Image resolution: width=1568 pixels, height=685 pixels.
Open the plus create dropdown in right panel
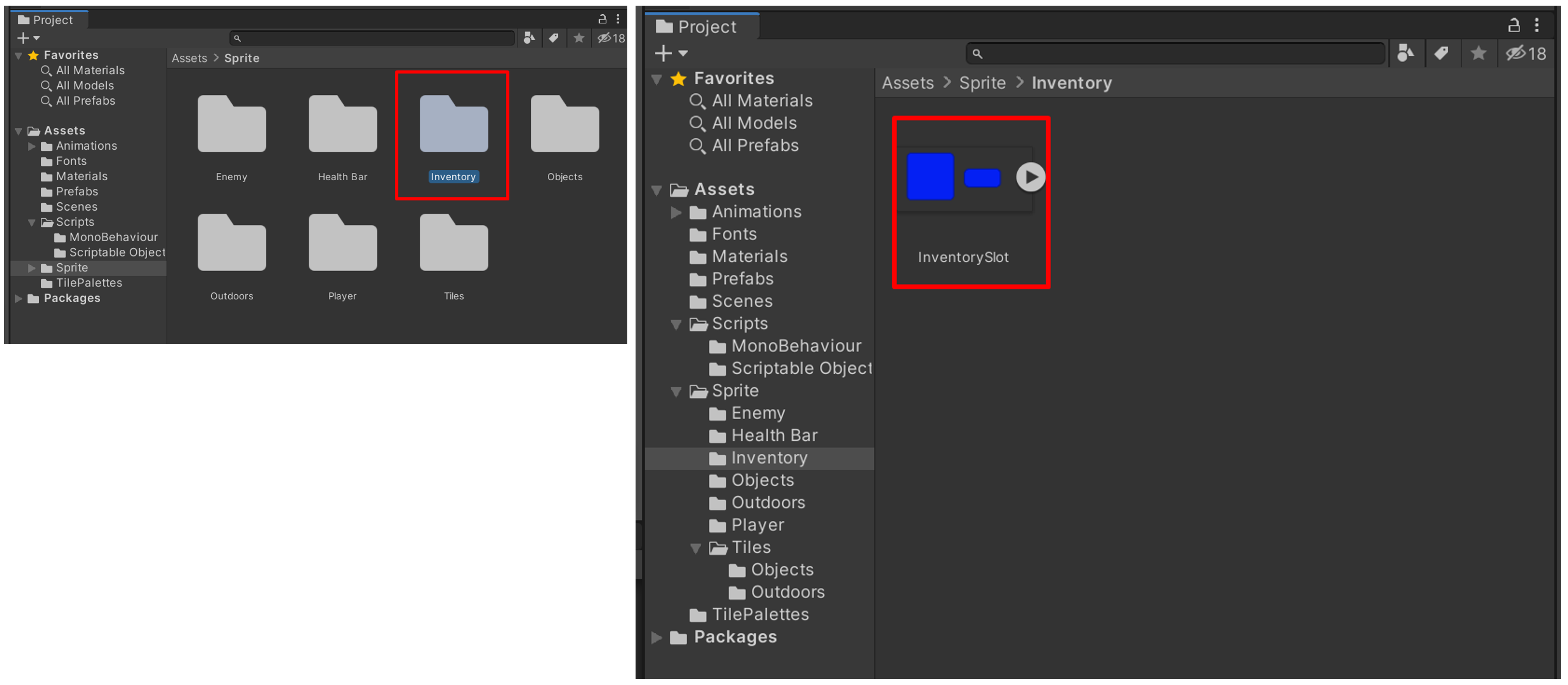coord(670,54)
